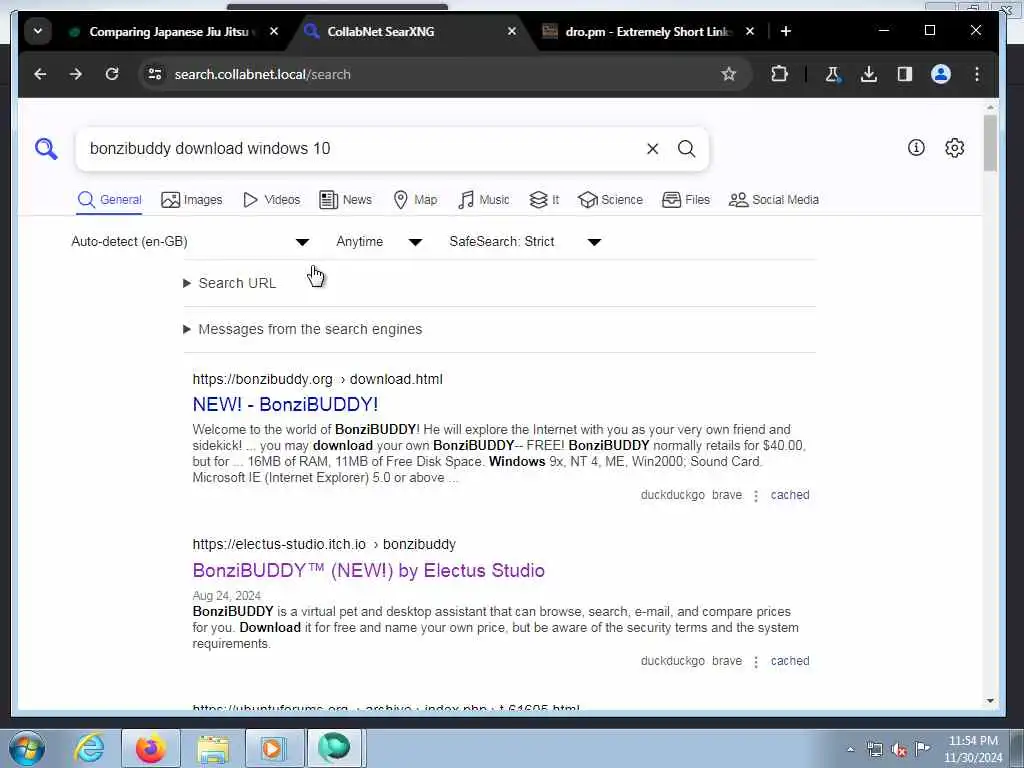This screenshot has width=1024, height=768.
Task: Click the scrollbar down arrow
Action: coord(990,701)
